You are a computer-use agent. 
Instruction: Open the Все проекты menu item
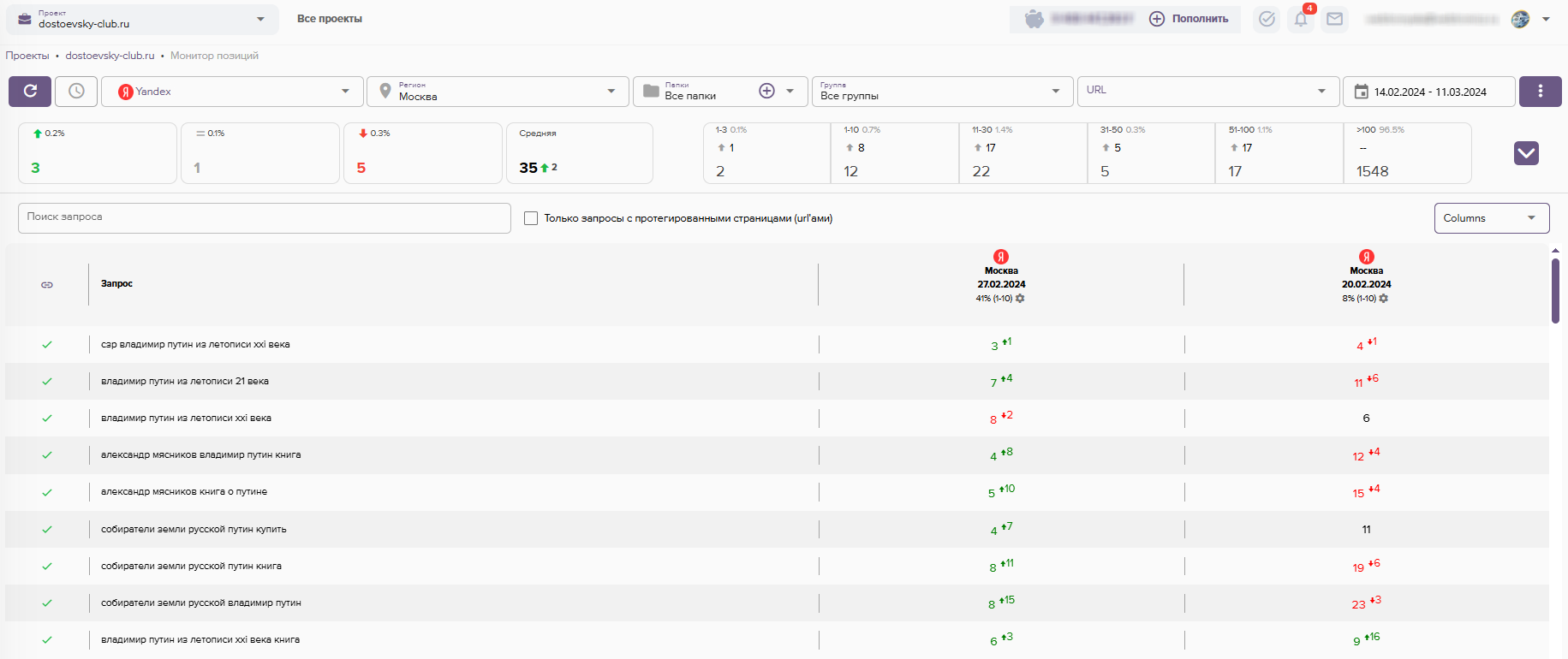click(x=330, y=19)
